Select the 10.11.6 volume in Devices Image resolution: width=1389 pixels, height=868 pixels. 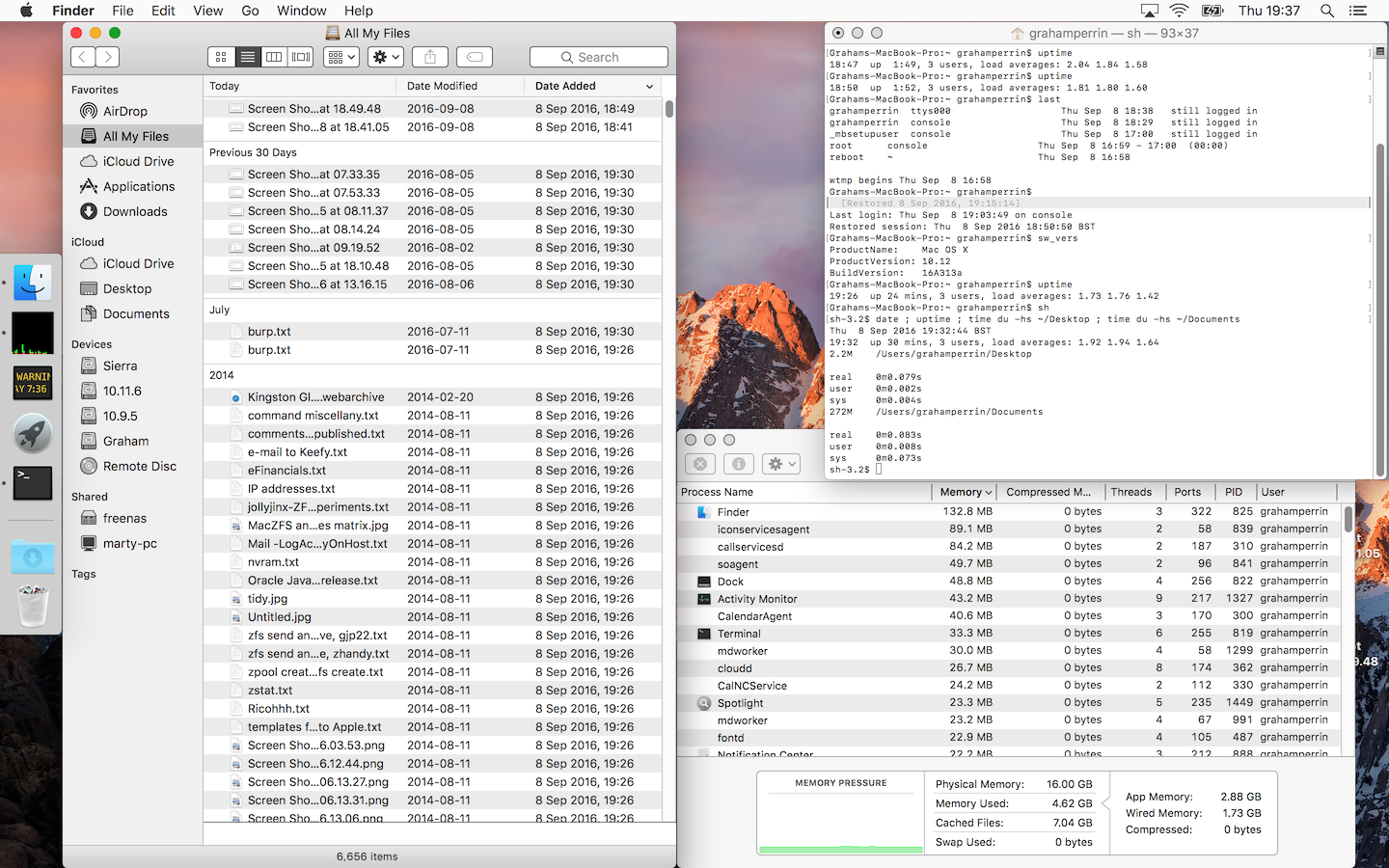133,391
